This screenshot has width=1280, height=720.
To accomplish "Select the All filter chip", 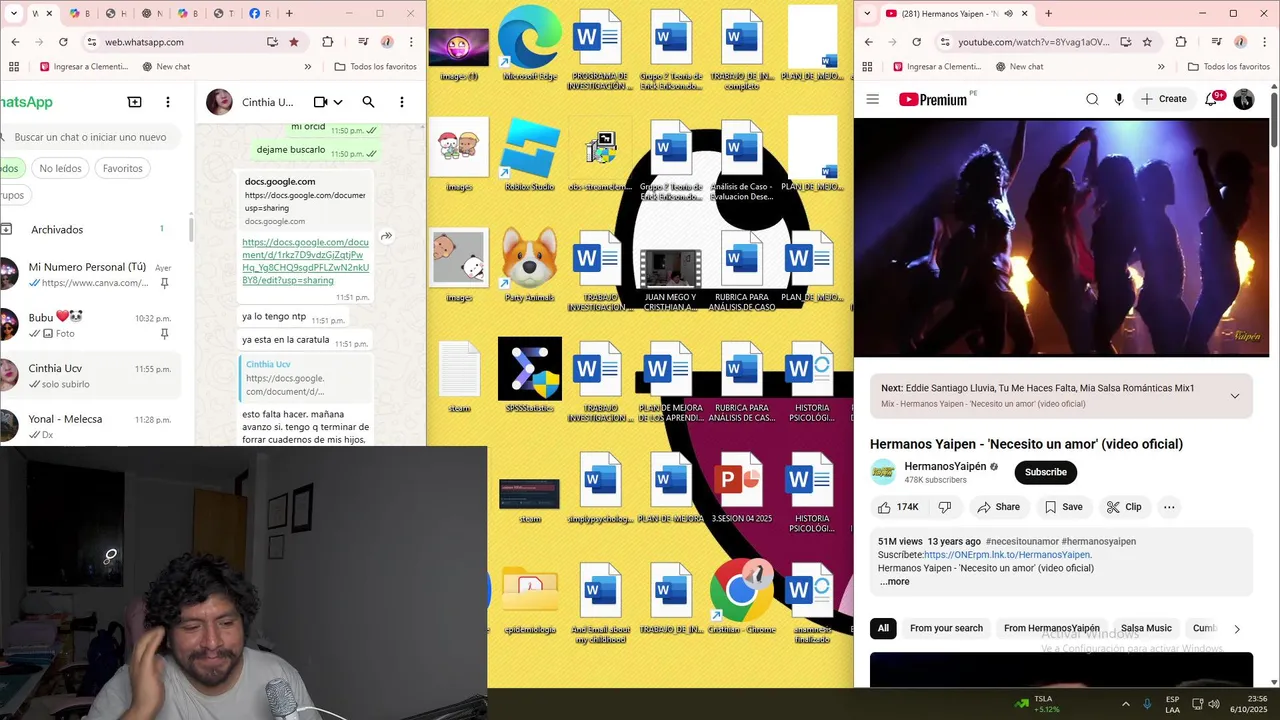I will click(x=883, y=628).
